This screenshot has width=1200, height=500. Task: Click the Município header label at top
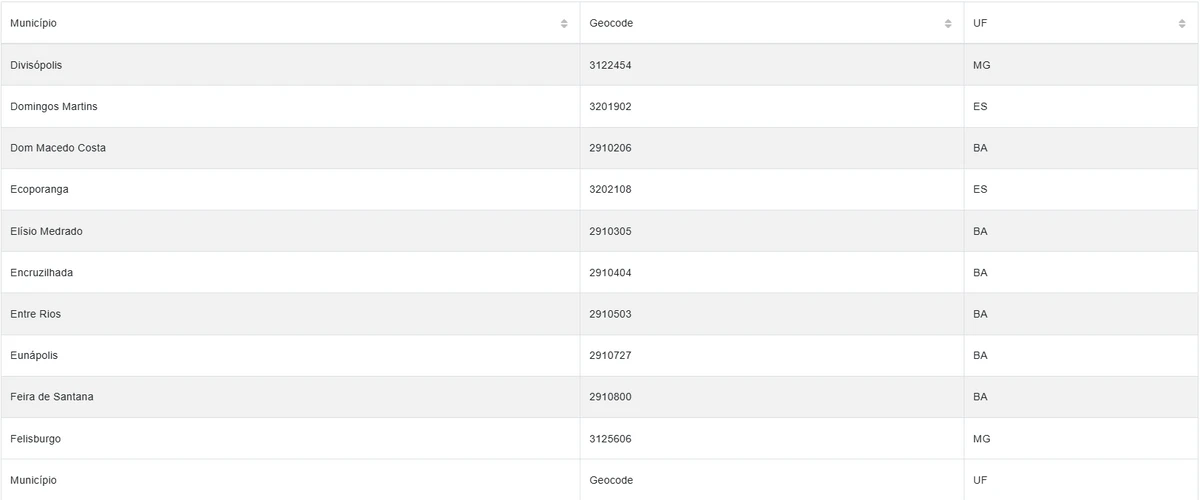33,23
